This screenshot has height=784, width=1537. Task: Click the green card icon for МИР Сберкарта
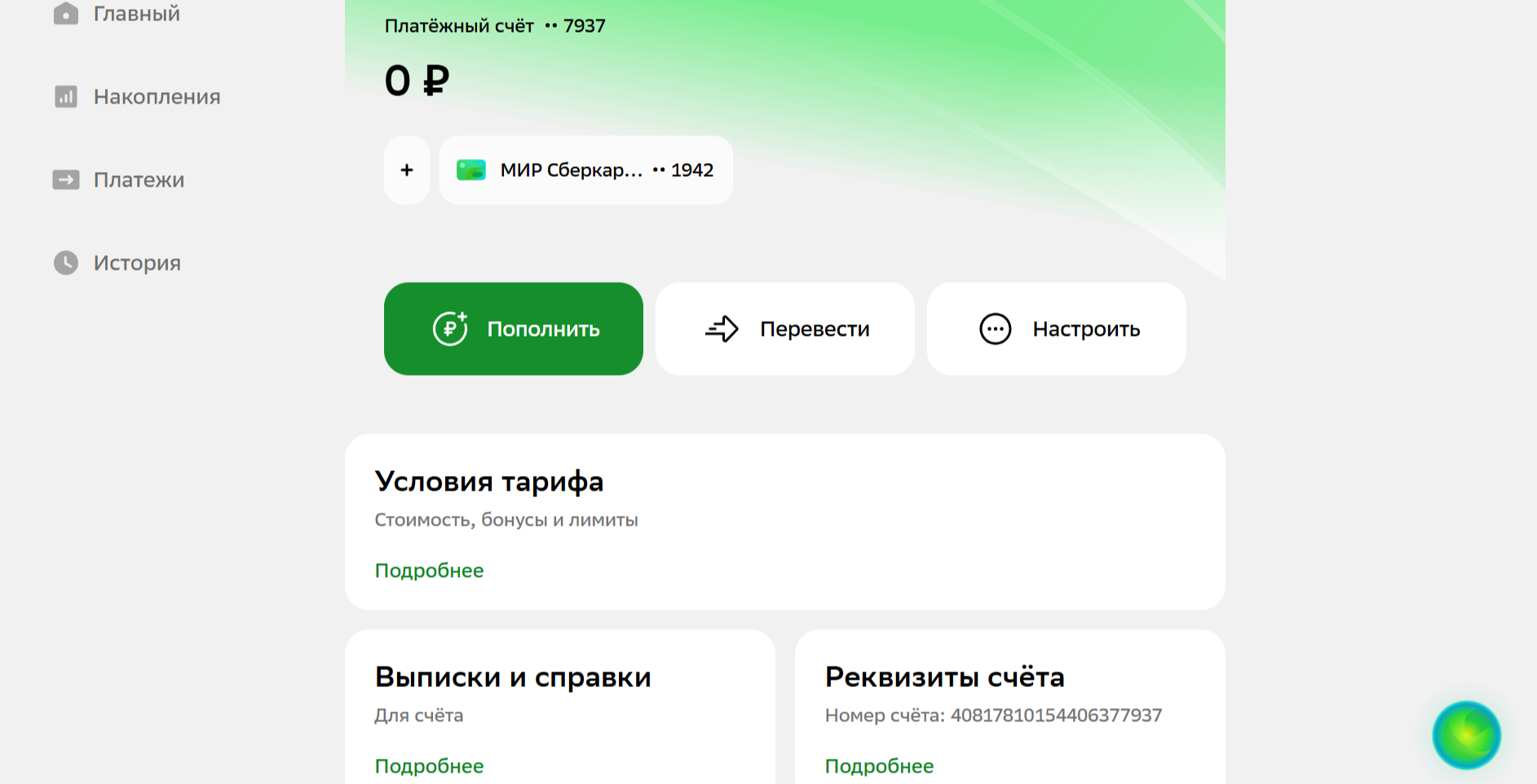click(x=471, y=170)
